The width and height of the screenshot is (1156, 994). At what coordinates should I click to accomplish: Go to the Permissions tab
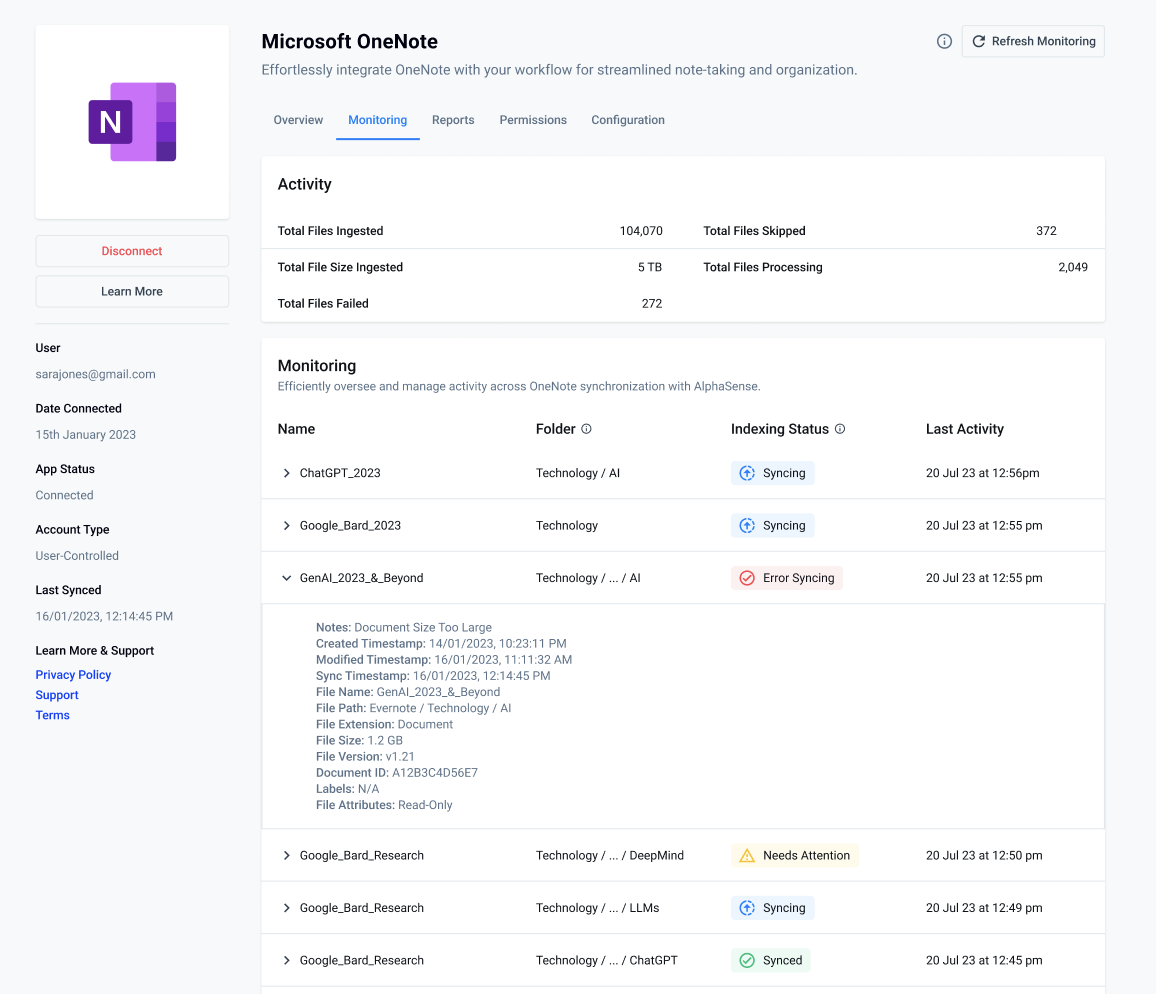(533, 120)
